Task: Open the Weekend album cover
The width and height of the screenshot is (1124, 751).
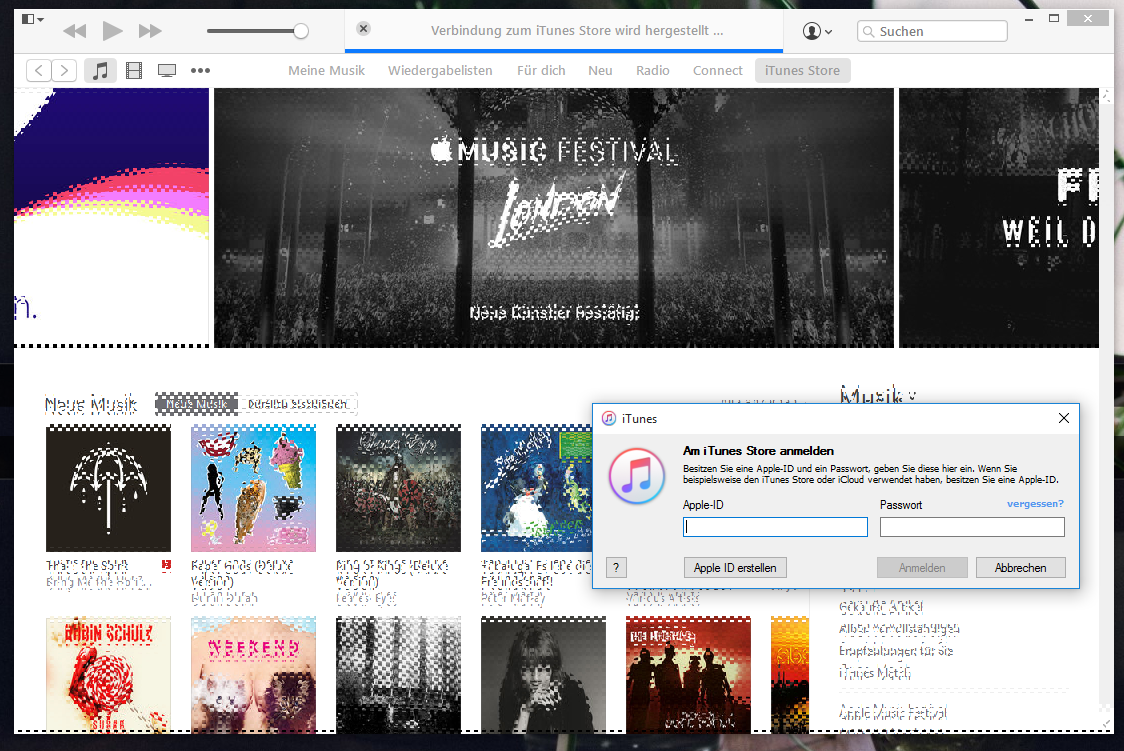Action: (x=254, y=674)
